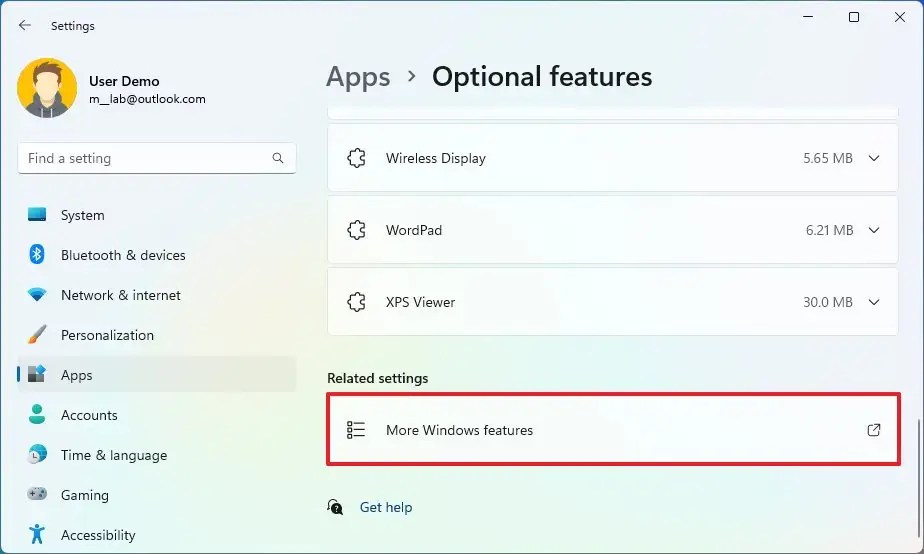
Task: Click the Apps sidebar icon
Action: click(x=37, y=374)
